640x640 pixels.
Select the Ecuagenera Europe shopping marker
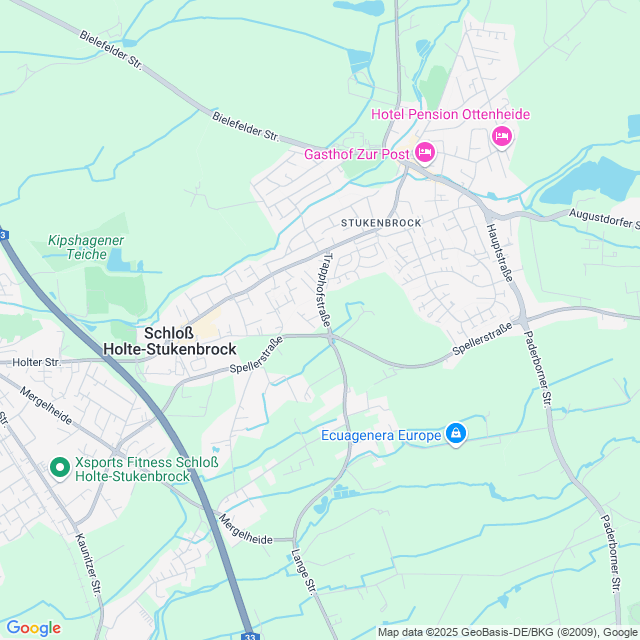point(456,433)
